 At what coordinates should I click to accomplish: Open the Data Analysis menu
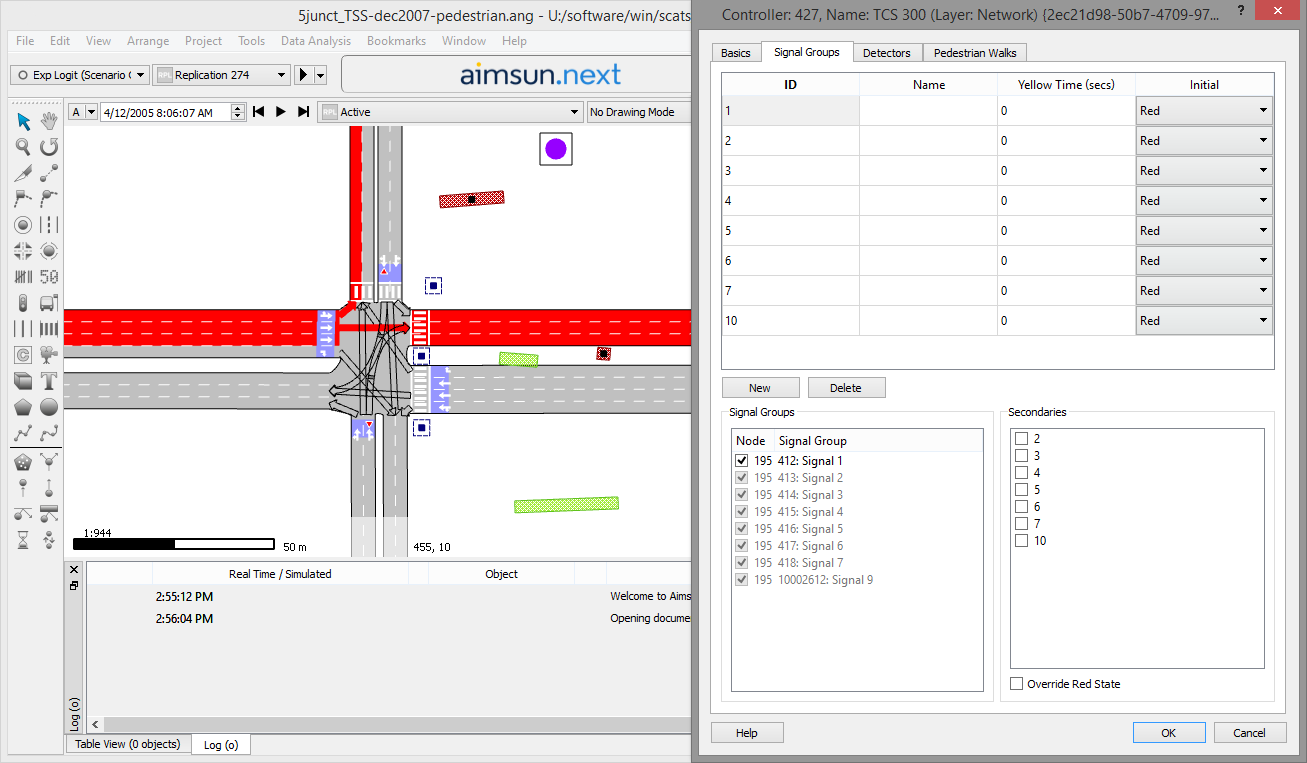coord(315,41)
